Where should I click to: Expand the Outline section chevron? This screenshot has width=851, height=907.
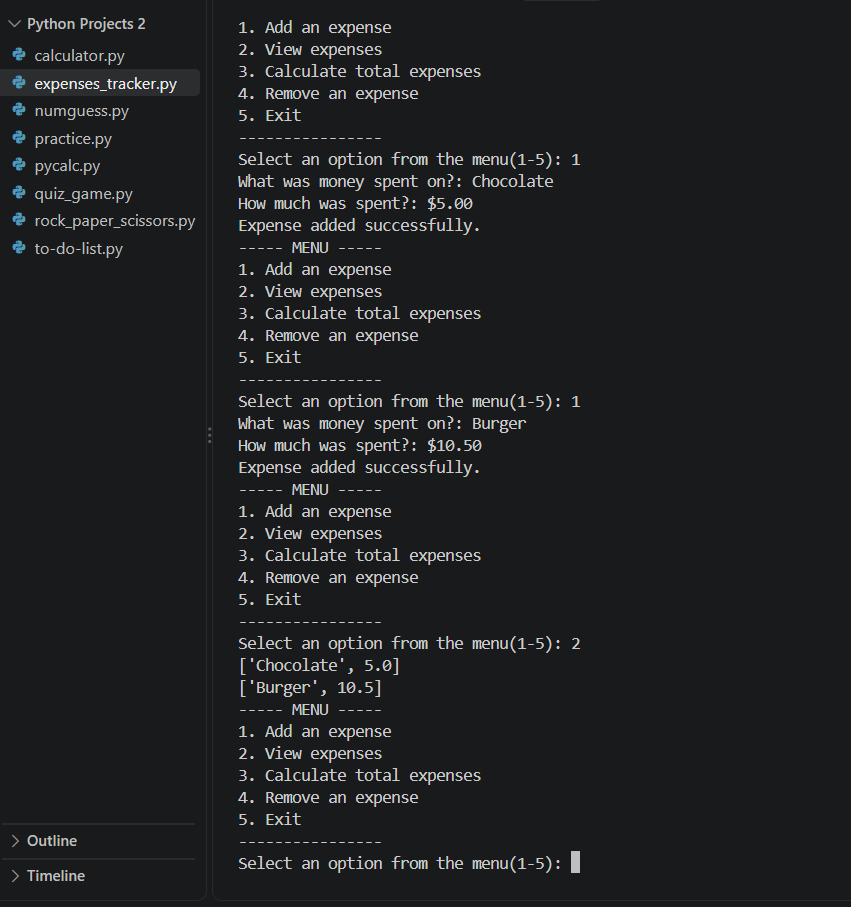pyautogui.click(x=15, y=840)
